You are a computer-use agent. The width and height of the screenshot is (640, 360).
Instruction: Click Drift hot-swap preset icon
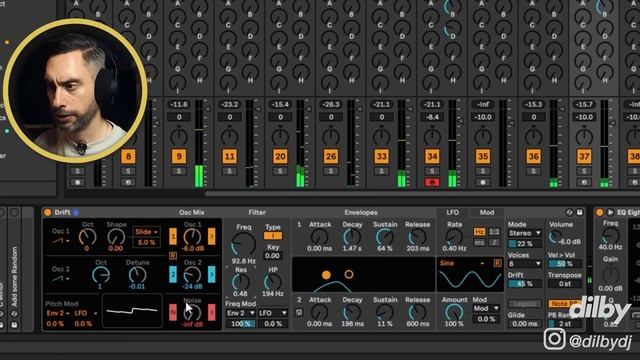[x=569, y=212]
